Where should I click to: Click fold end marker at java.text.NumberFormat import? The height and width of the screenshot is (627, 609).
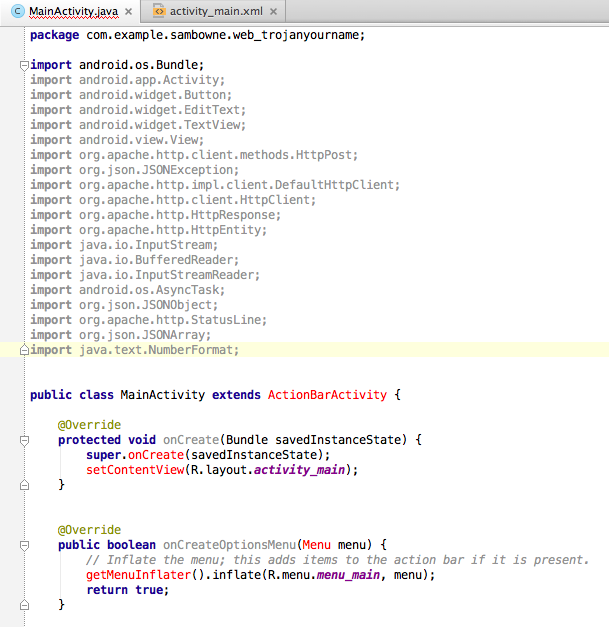point(24,350)
